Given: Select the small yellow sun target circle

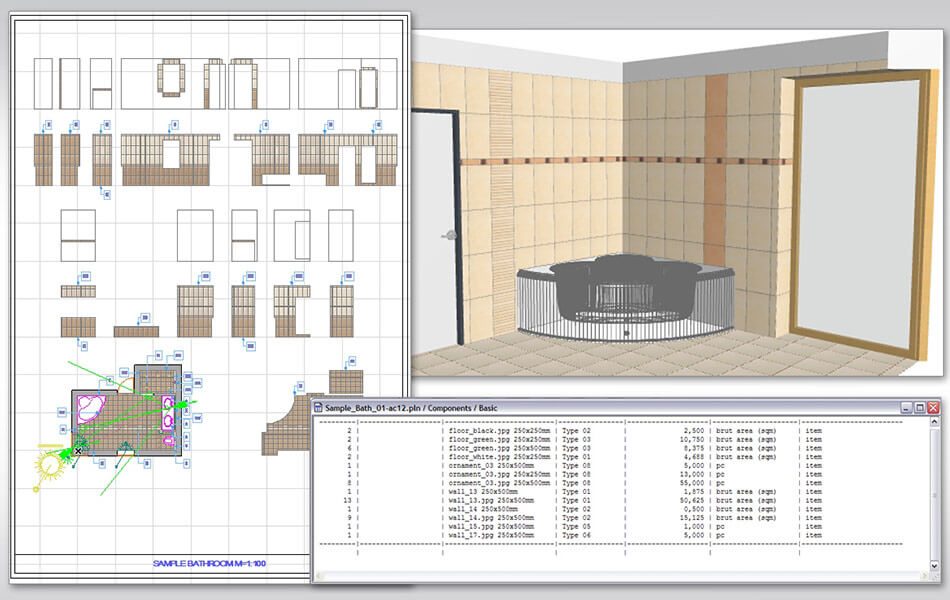Looking at the screenshot, I should pyautogui.click(x=36, y=488).
